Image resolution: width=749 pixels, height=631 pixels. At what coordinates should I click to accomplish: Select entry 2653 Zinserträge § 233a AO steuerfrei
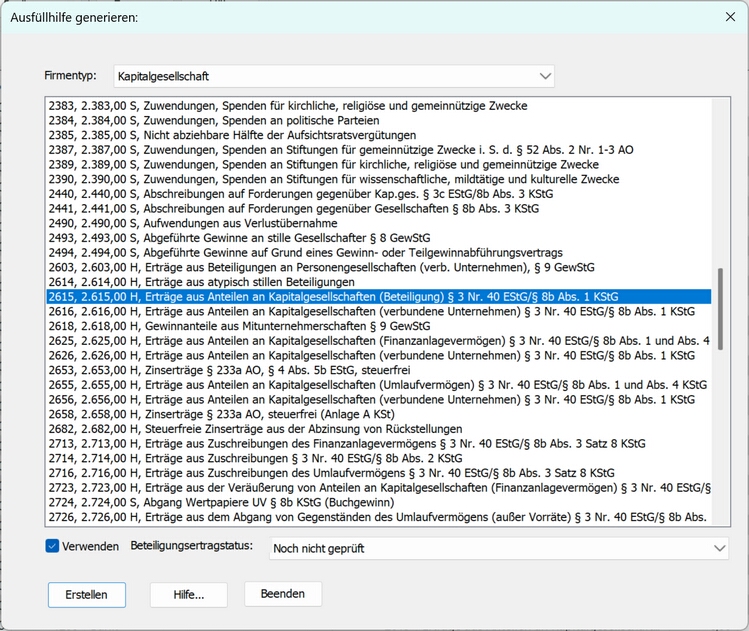379,370
